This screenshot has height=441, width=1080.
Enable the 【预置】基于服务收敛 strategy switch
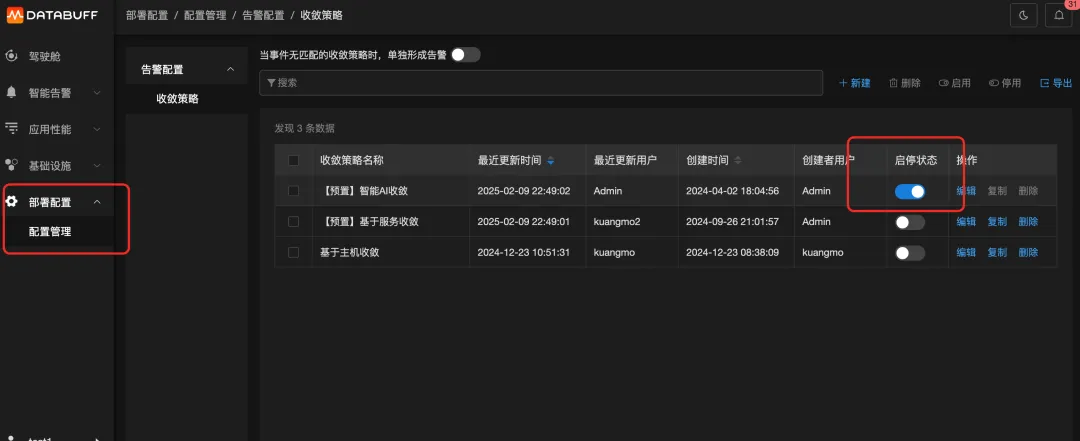point(910,222)
